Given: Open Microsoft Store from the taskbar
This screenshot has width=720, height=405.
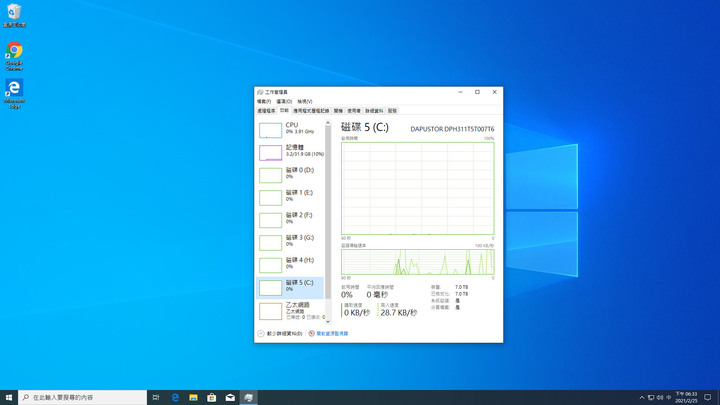Looking at the screenshot, I should (212, 397).
